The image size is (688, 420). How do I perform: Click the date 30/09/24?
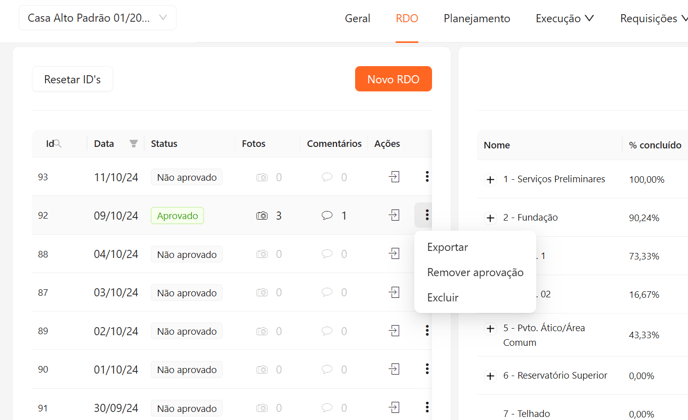click(116, 408)
